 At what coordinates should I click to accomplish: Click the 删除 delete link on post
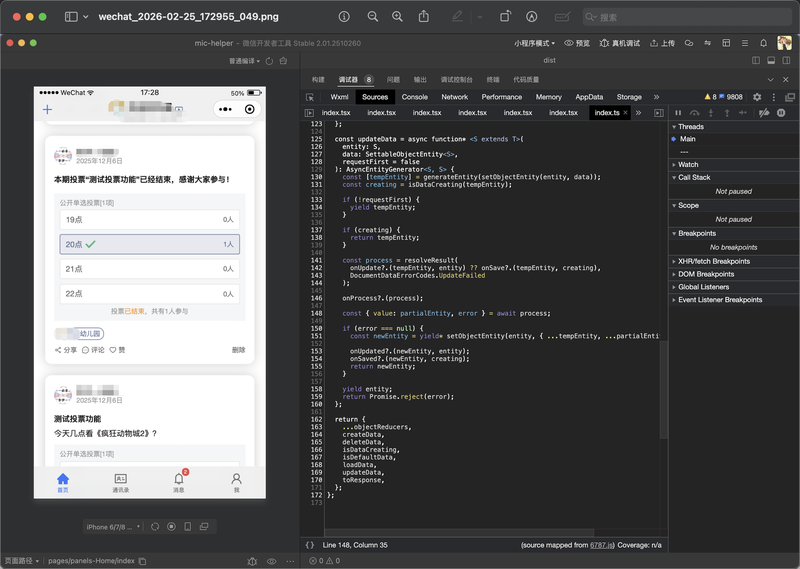pos(238,350)
